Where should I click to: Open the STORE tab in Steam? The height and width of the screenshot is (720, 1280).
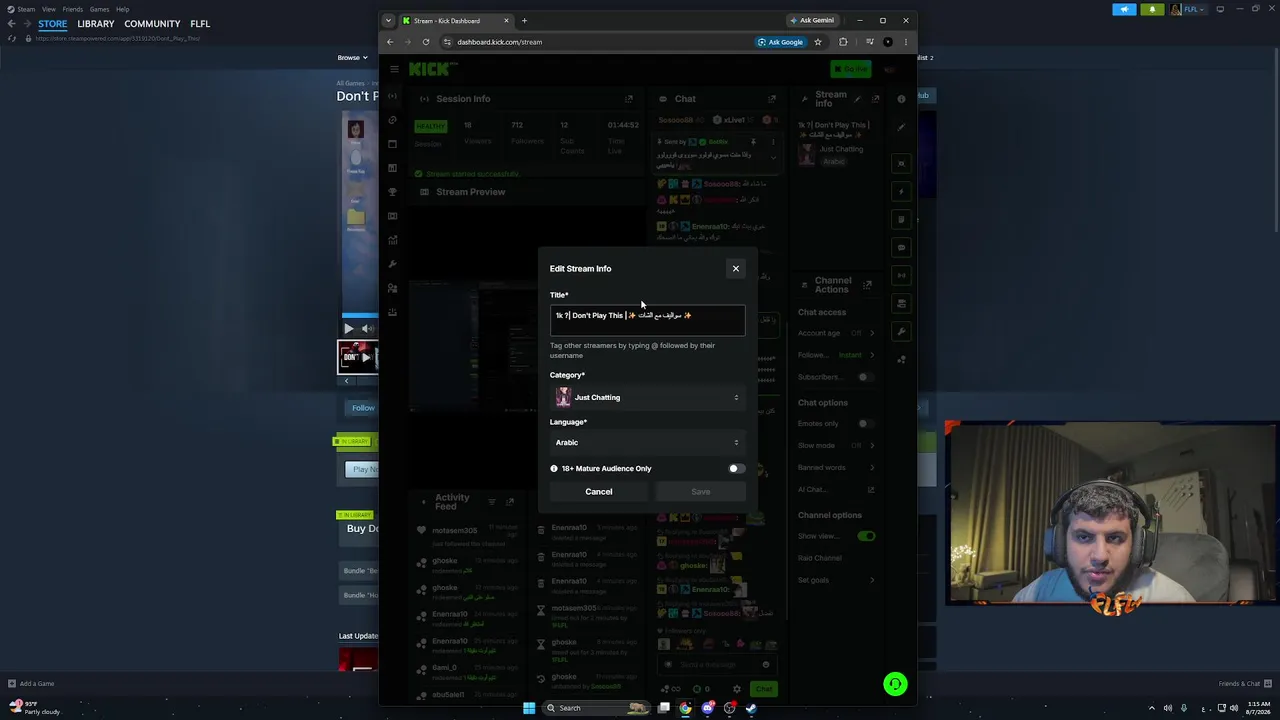tap(53, 24)
